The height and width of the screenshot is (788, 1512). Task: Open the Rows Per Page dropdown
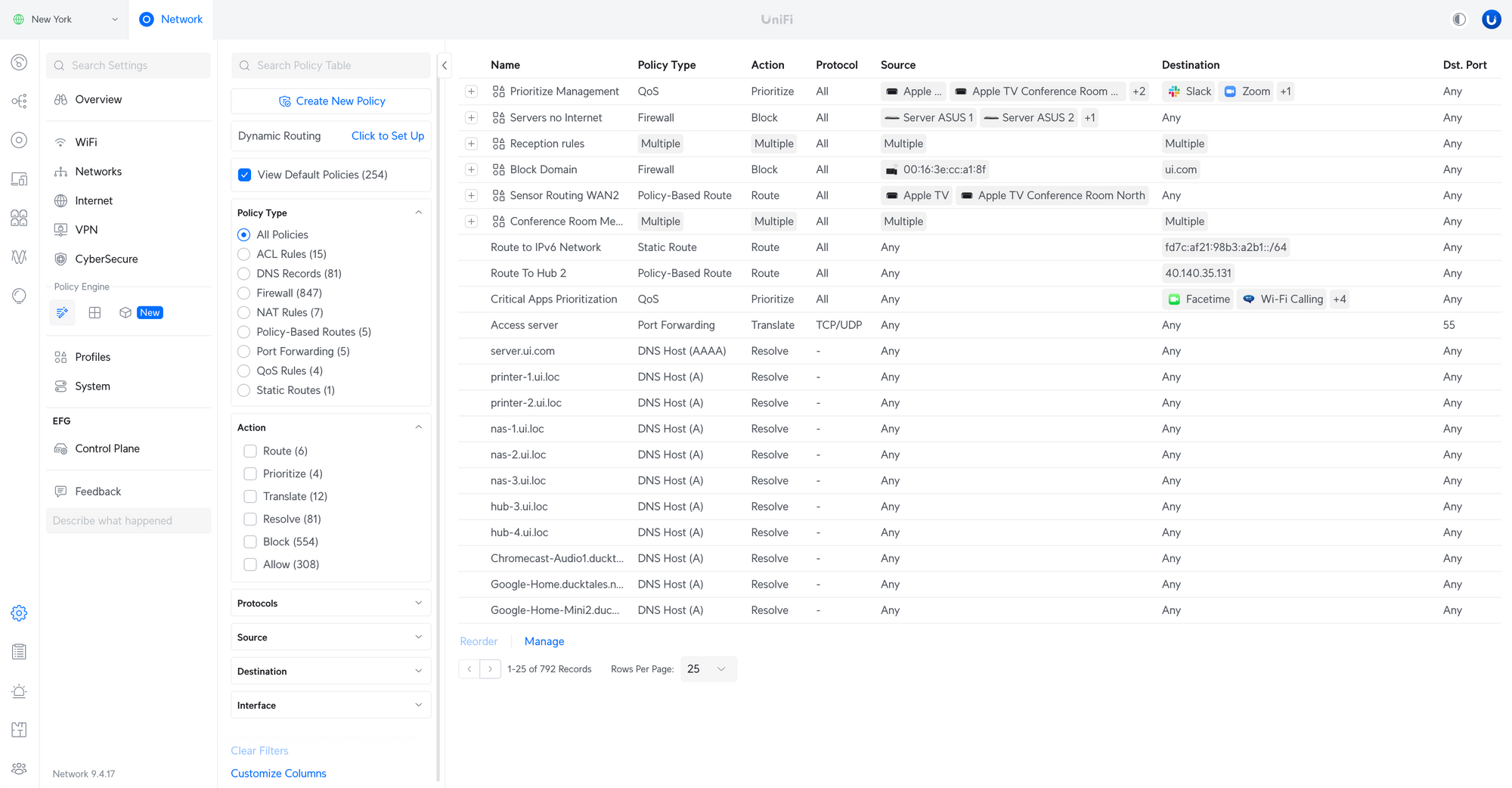click(708, 669)
